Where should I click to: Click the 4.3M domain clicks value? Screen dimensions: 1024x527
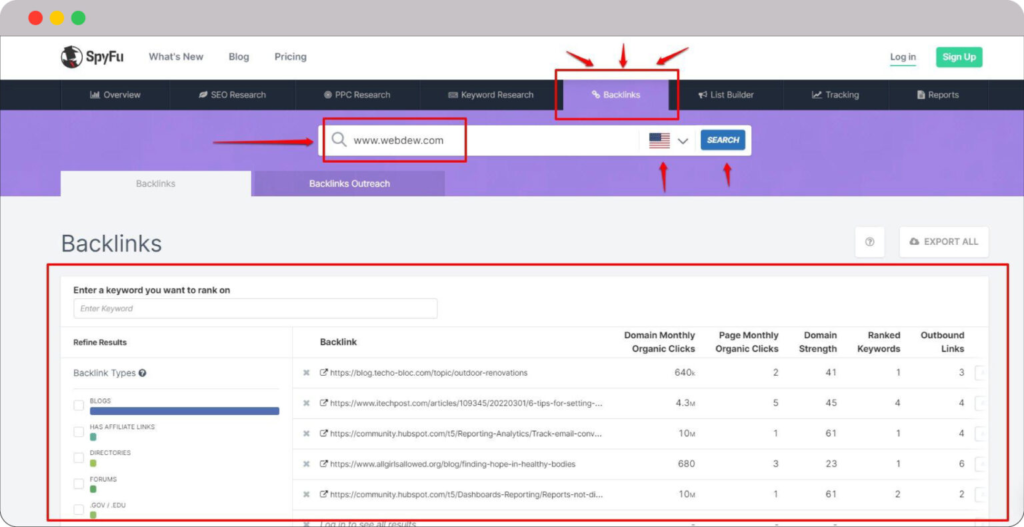pyautogui.click(x=685, y=403)
